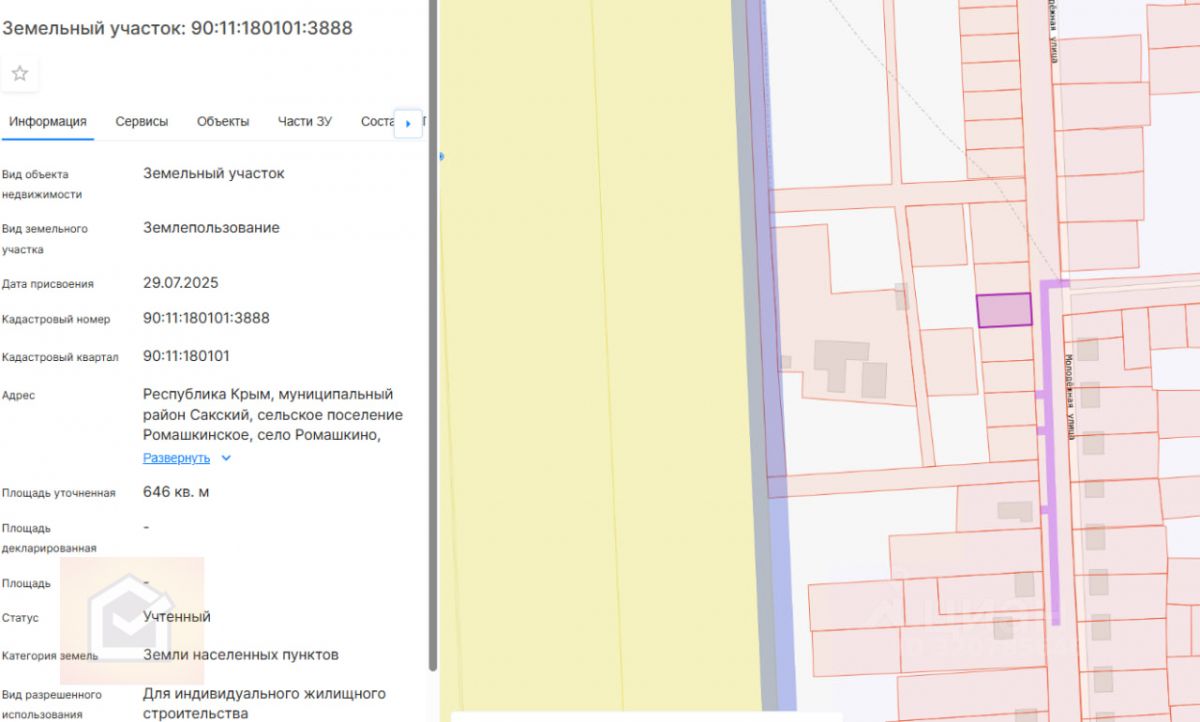Click the star favorite icon
This screenshot has width=1200, height=722.
pyautogui.click(x=19, y=74)
